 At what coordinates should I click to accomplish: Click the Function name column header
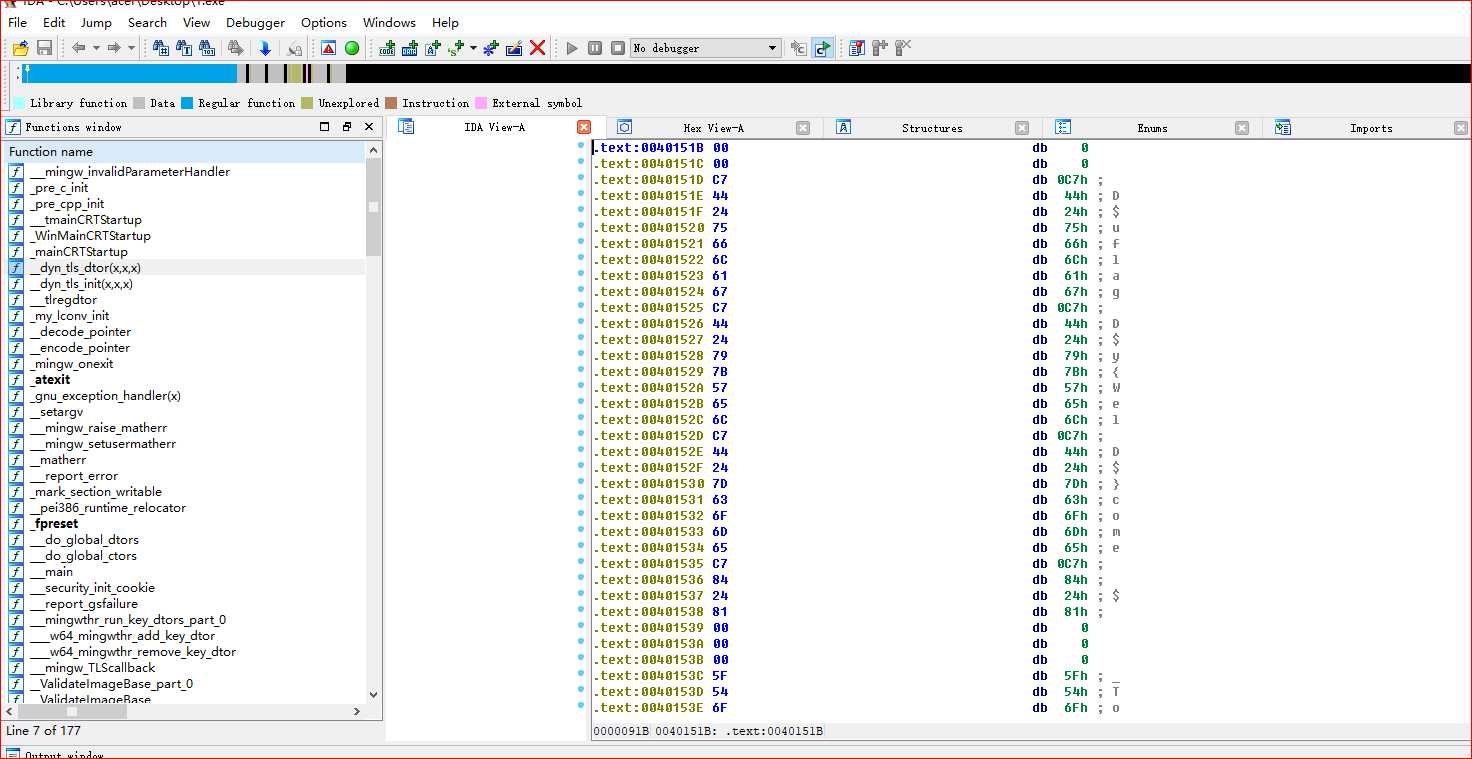tap(186, 152)
